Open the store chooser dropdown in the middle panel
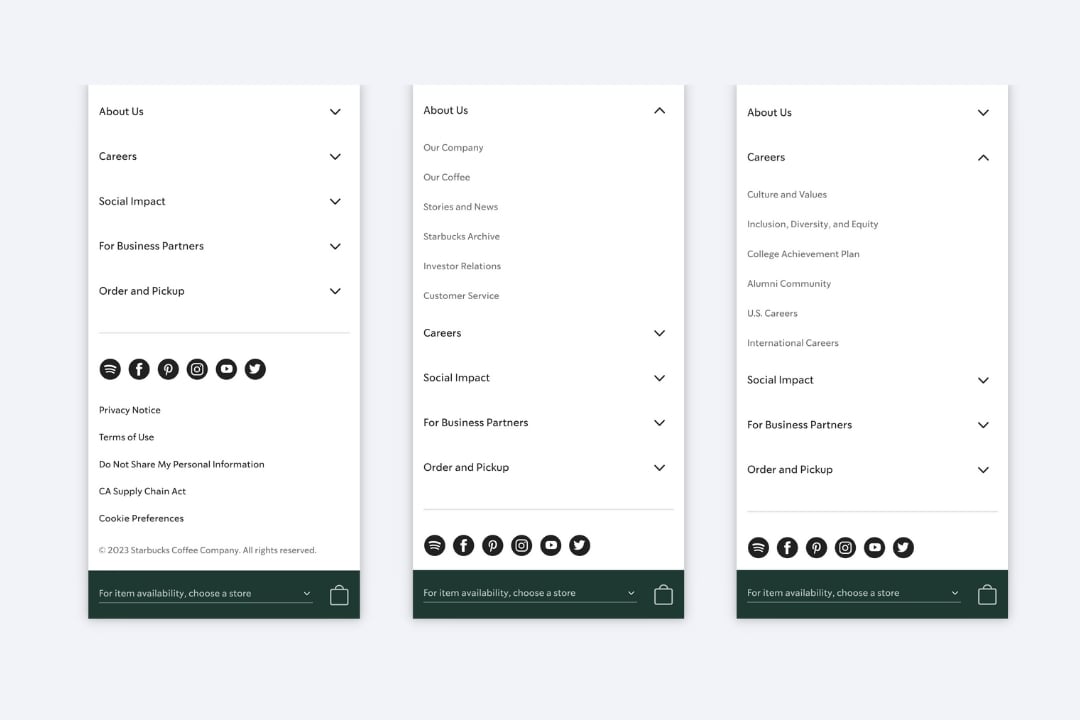Viewport: 1080px width, 720px height. click(530, 593)
